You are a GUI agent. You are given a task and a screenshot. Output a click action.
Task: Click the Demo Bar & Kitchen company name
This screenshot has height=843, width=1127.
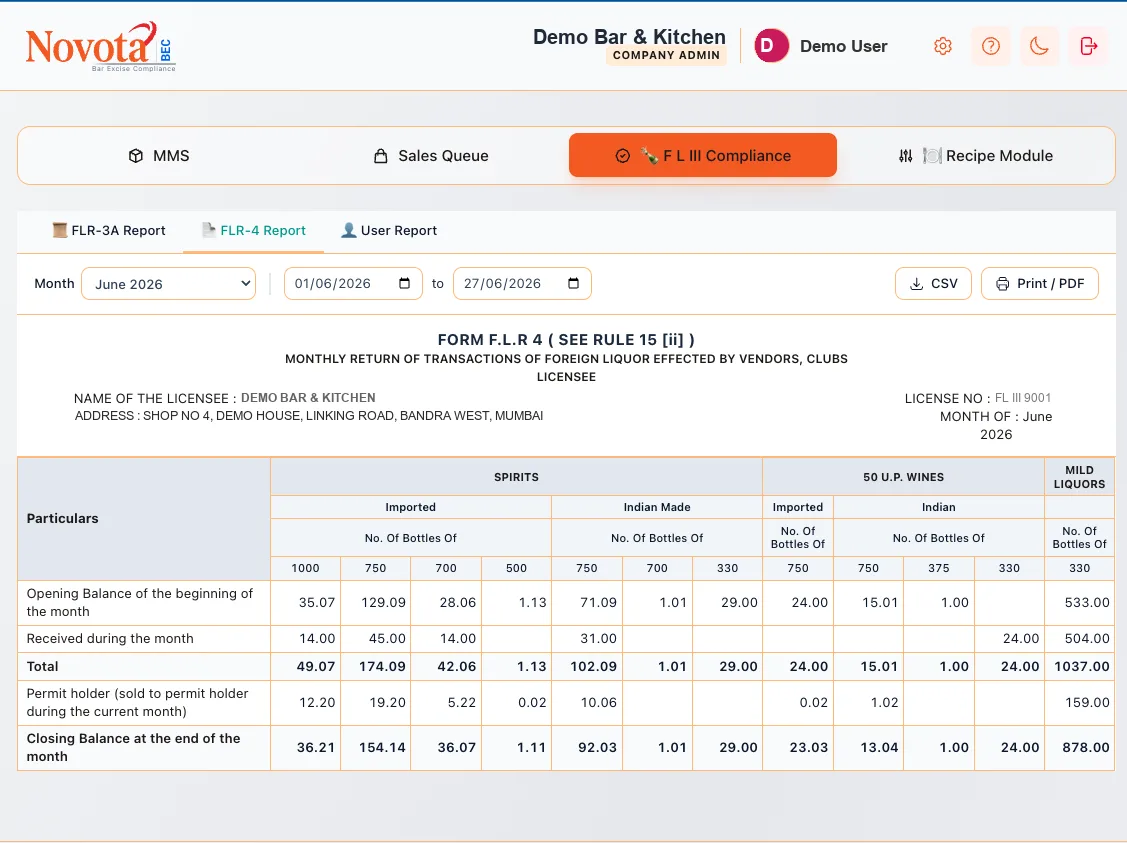tap(630, 37)
